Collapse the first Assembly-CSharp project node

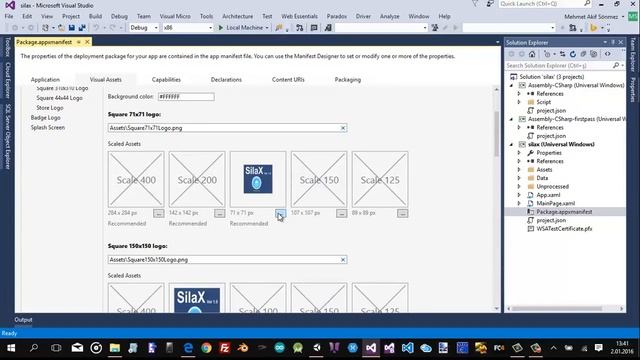tap(511, 85)
